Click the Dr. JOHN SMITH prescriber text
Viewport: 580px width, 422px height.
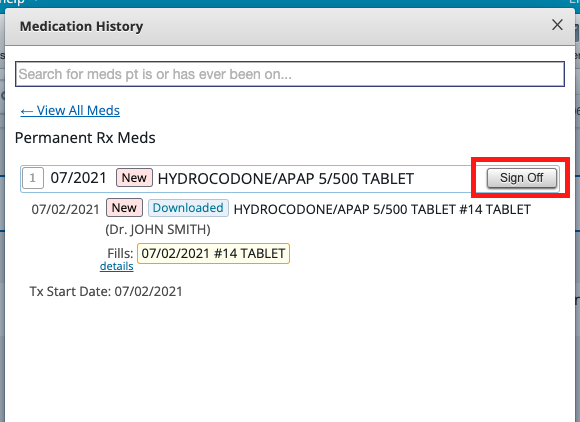point(158,230)
